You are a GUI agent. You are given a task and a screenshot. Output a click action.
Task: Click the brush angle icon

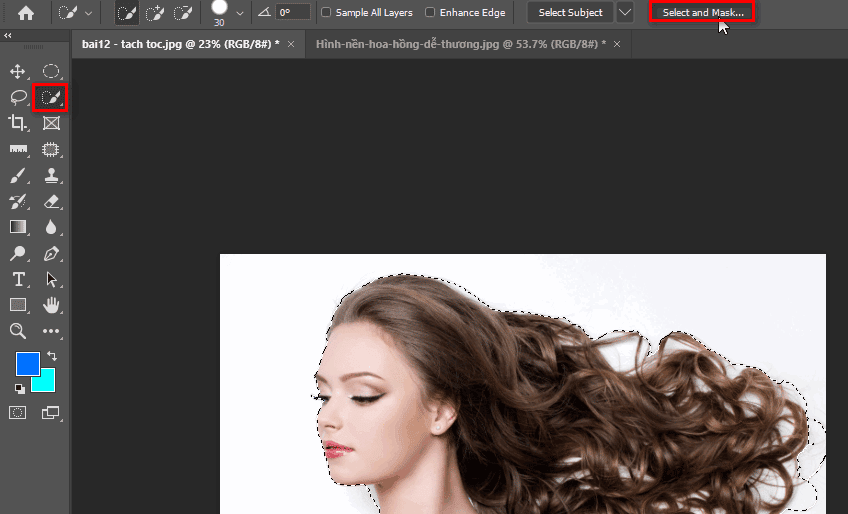pos(264,12)
